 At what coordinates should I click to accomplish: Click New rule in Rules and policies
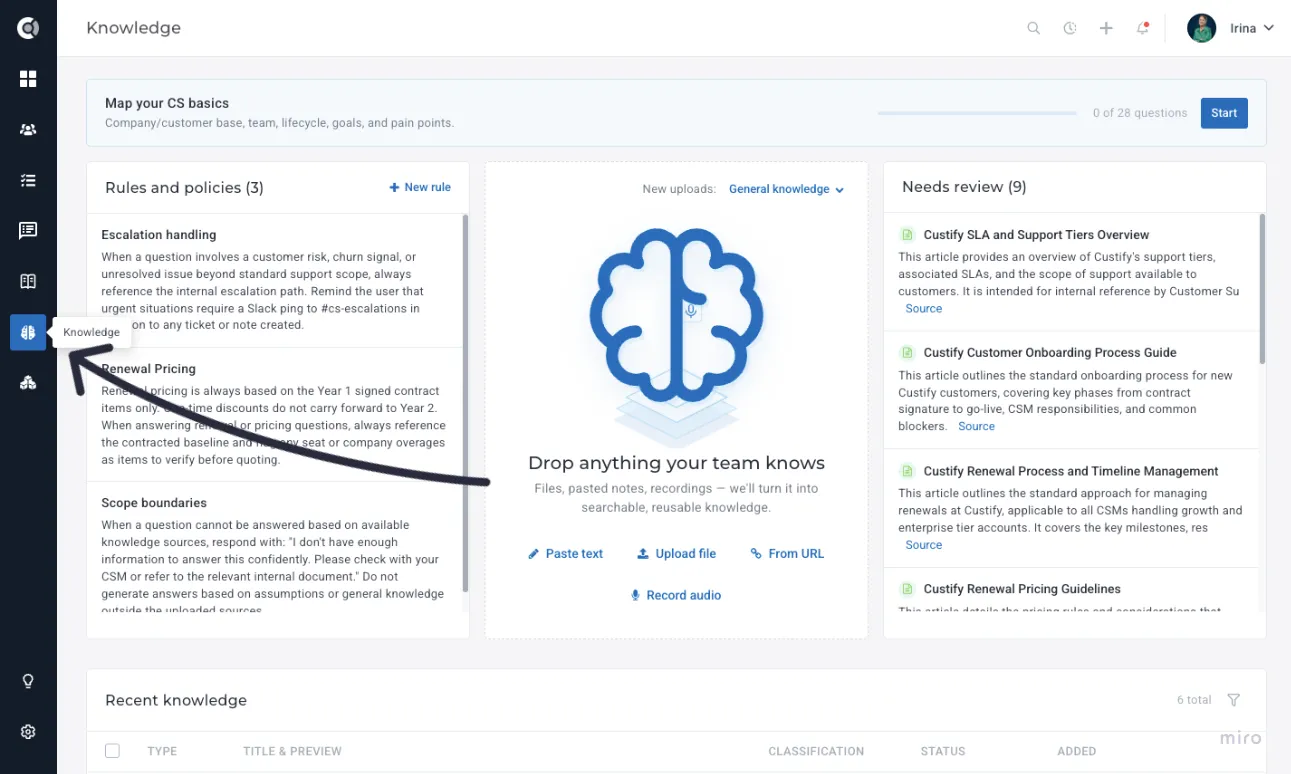pyautogui.click(x=420, y=187)
